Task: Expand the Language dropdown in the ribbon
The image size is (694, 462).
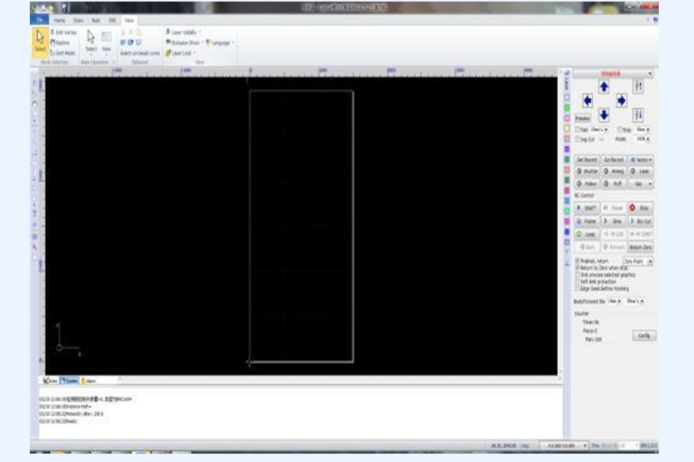Action: point(219,43)
